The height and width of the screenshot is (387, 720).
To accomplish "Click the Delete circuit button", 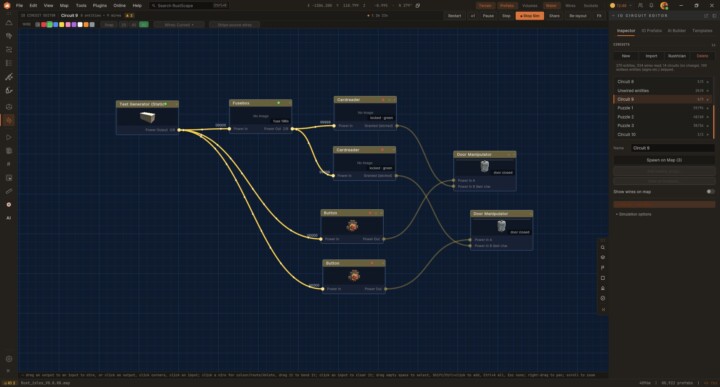I will (x=703, y=56).
